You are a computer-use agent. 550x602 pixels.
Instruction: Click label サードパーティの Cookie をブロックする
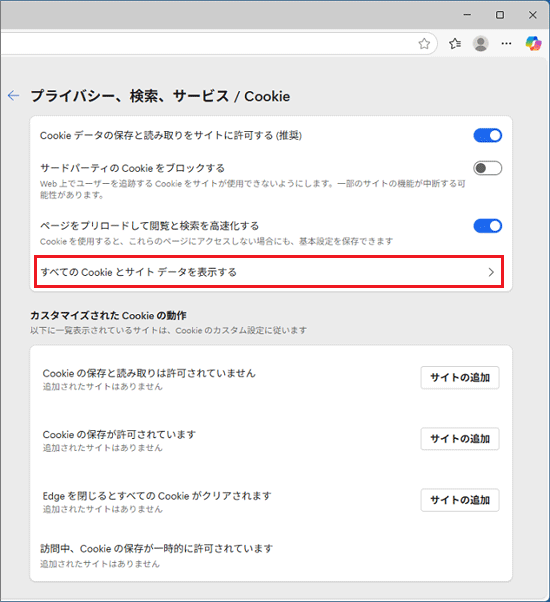coord(132,168)
